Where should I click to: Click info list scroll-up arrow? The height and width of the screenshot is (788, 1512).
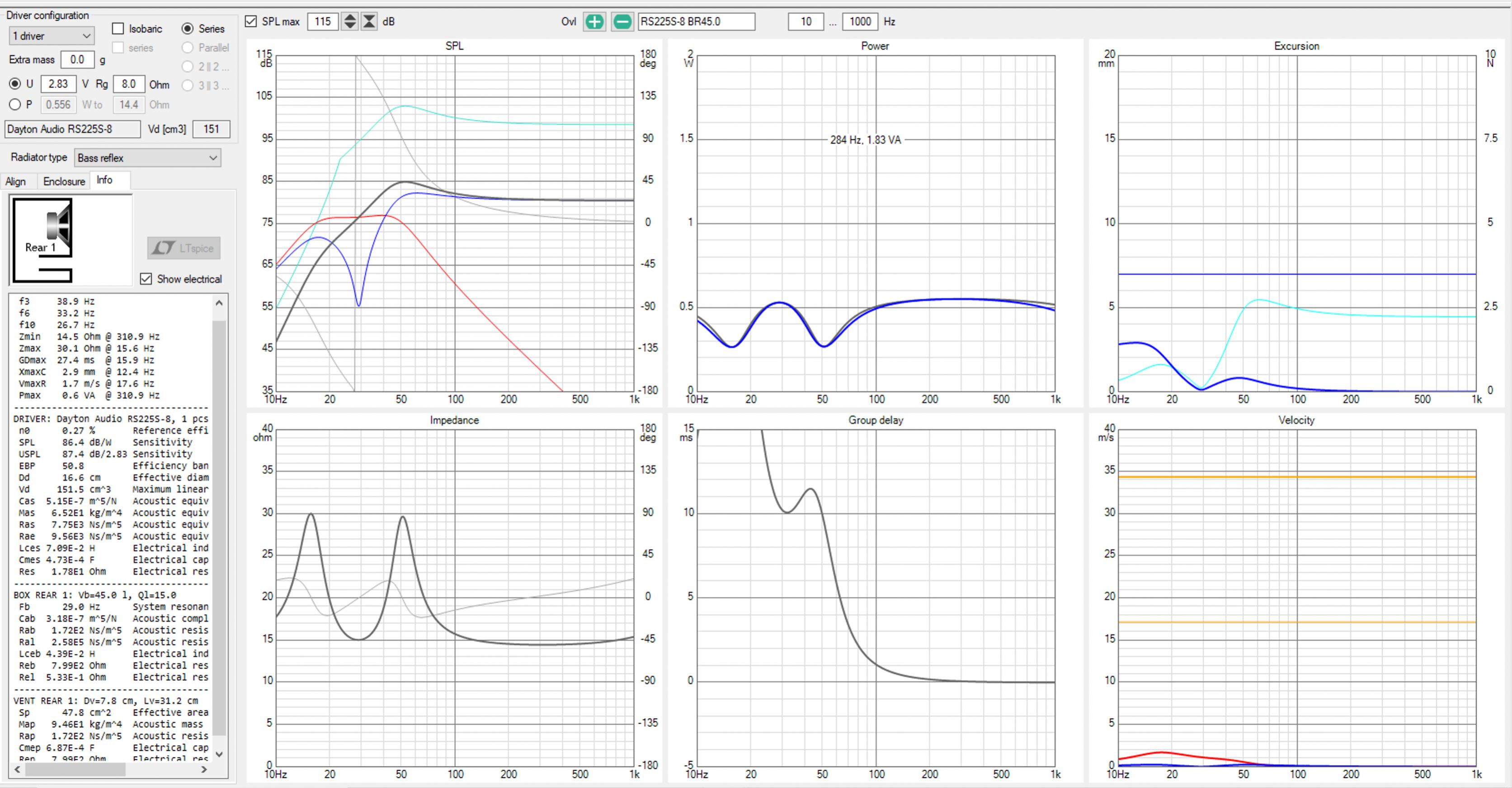(219, 303)
